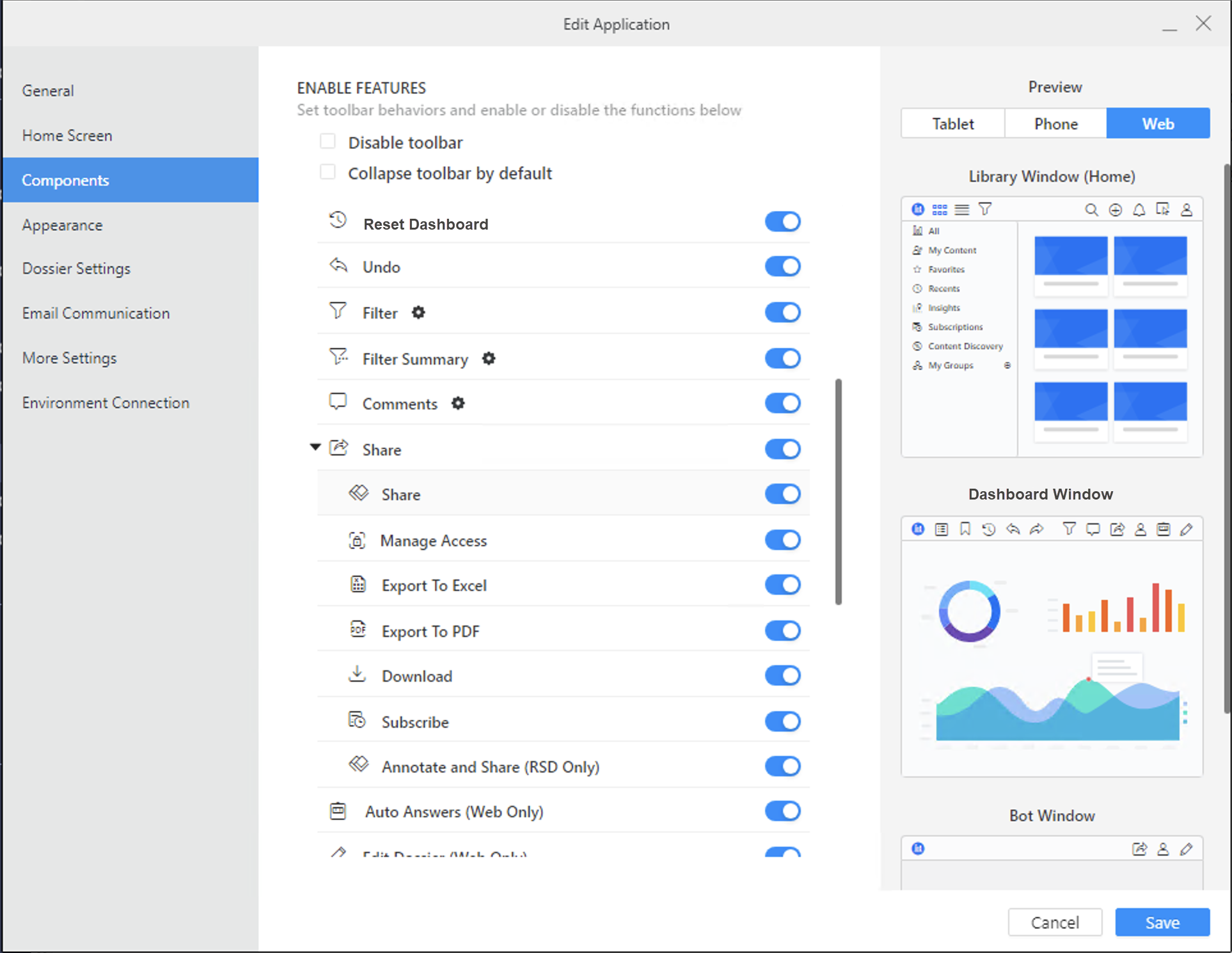Screen dimensions: 1232x953
Task: Disable Export To PDF toggle
Action: click(782, 631)
